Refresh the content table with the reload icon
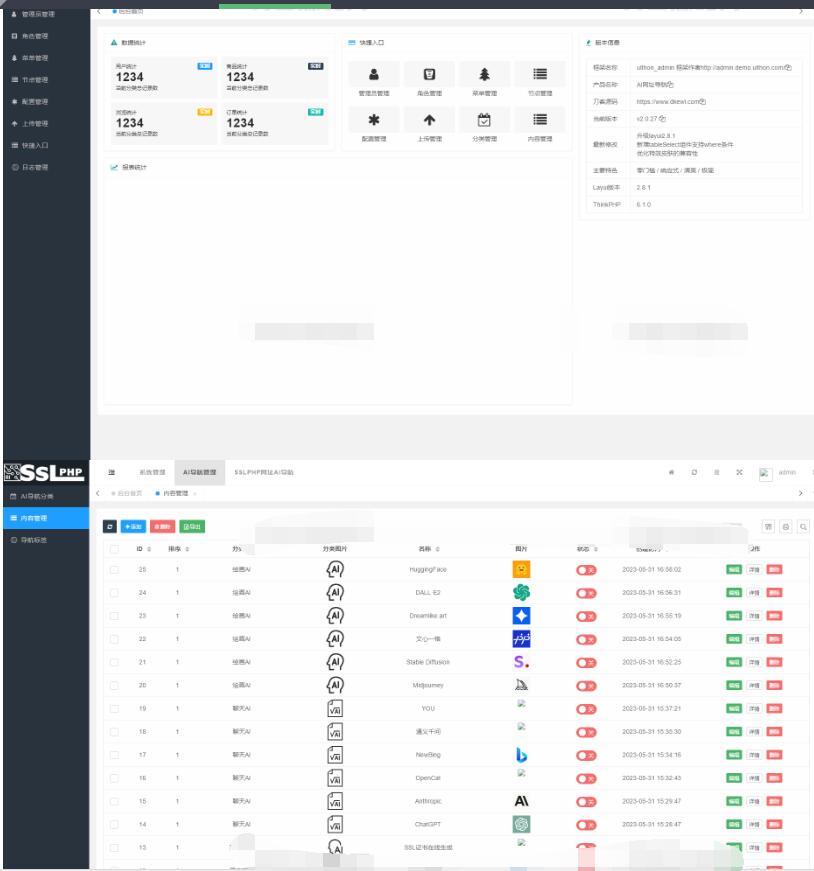814x871 pixels. (110, 528)
